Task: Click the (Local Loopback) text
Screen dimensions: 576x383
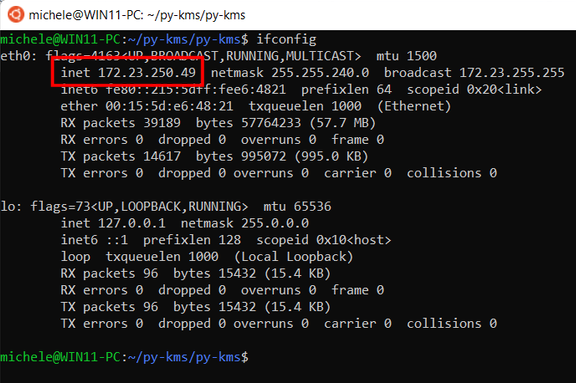Action: [x=294, y=256]
